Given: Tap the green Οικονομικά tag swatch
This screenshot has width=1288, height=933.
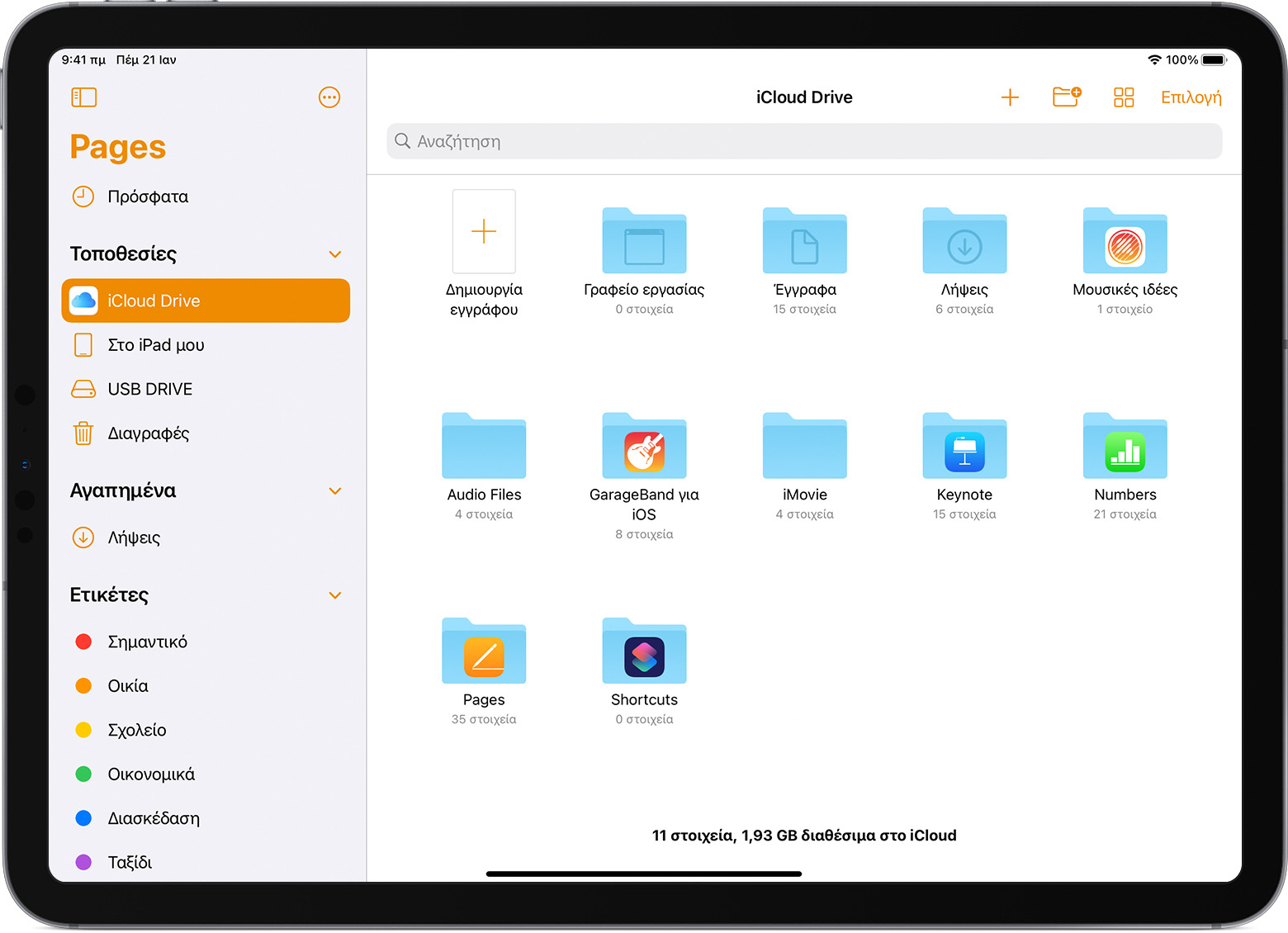Looking at the screenshot, I should pyautogui.click(x=83, y=774).
